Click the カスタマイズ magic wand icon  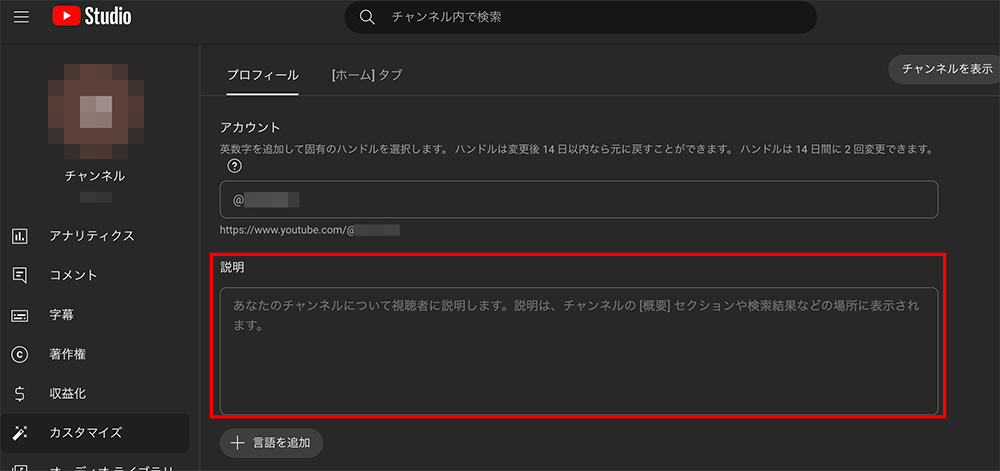pos(20,433)
